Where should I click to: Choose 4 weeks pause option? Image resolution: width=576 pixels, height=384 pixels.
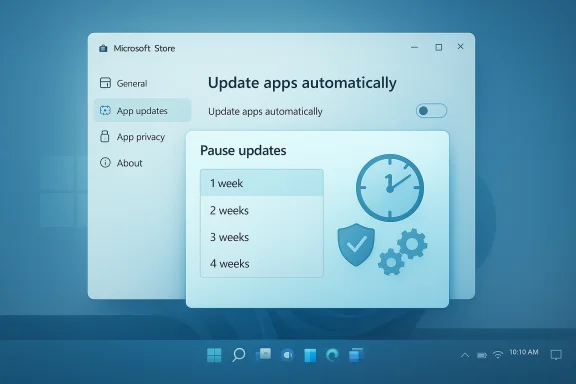click(262, 263)
